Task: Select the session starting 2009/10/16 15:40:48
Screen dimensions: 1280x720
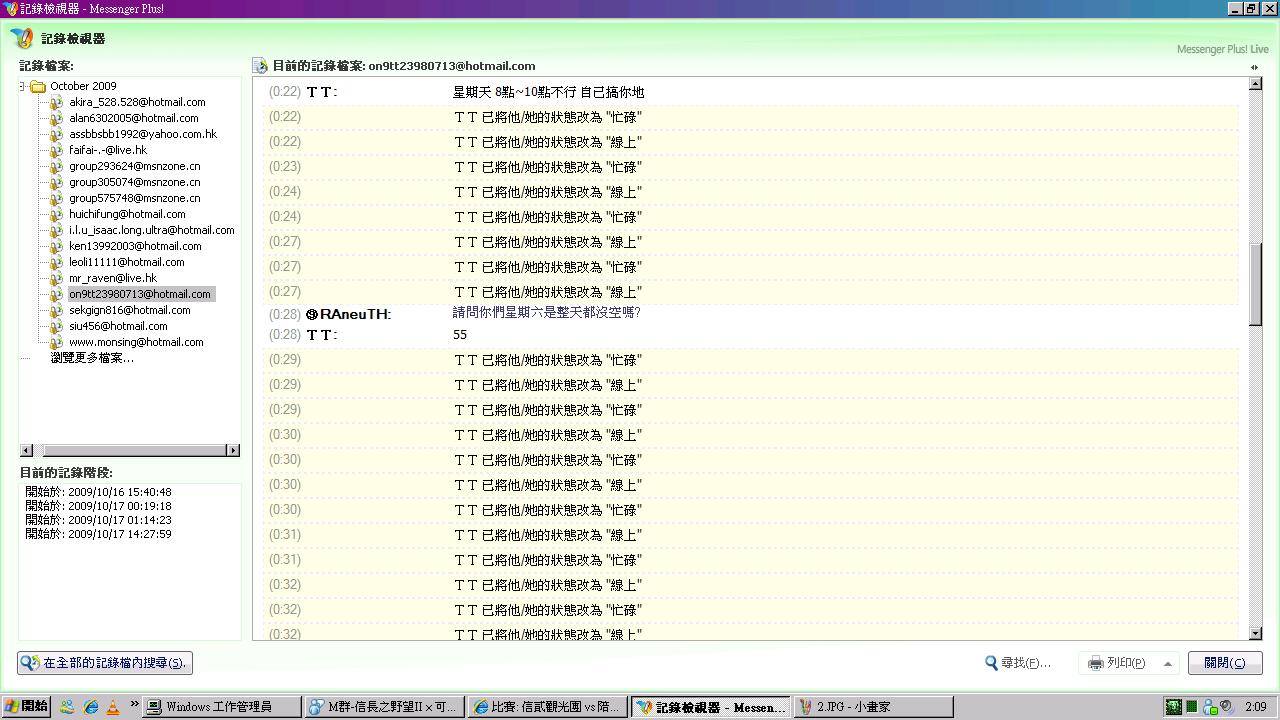Action: pos(98,492)
